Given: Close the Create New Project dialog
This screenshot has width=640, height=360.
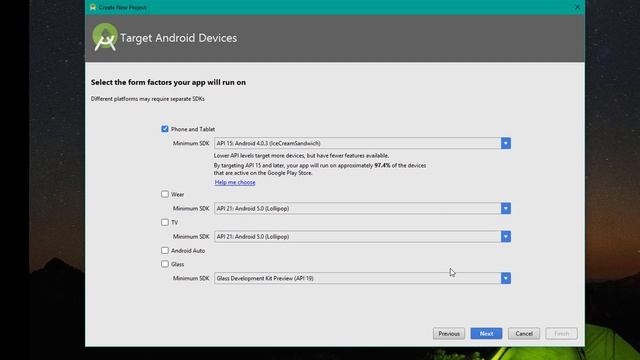Looking at the screenshot, I should [577, 7].
